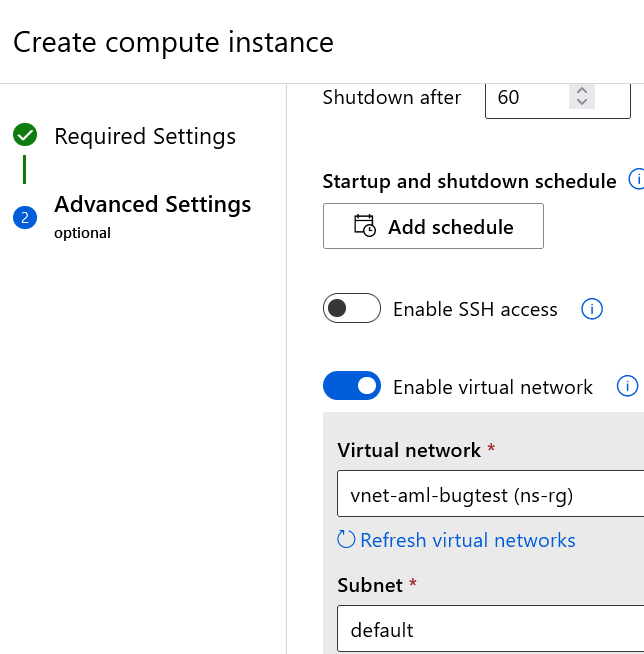Turn on the Enable SSH access switch
The width and height of the screenshot is (644, 654).
click(x=351, y=309)
